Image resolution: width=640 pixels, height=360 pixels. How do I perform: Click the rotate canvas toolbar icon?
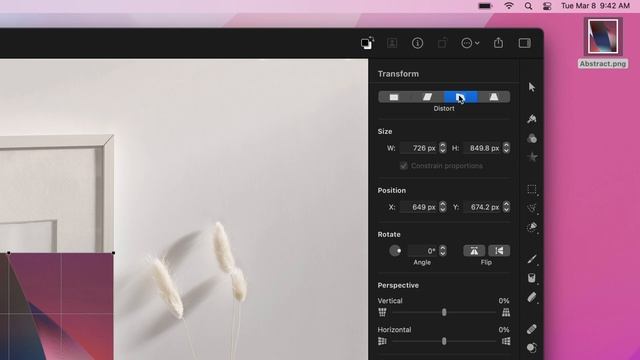pos(442,43)
